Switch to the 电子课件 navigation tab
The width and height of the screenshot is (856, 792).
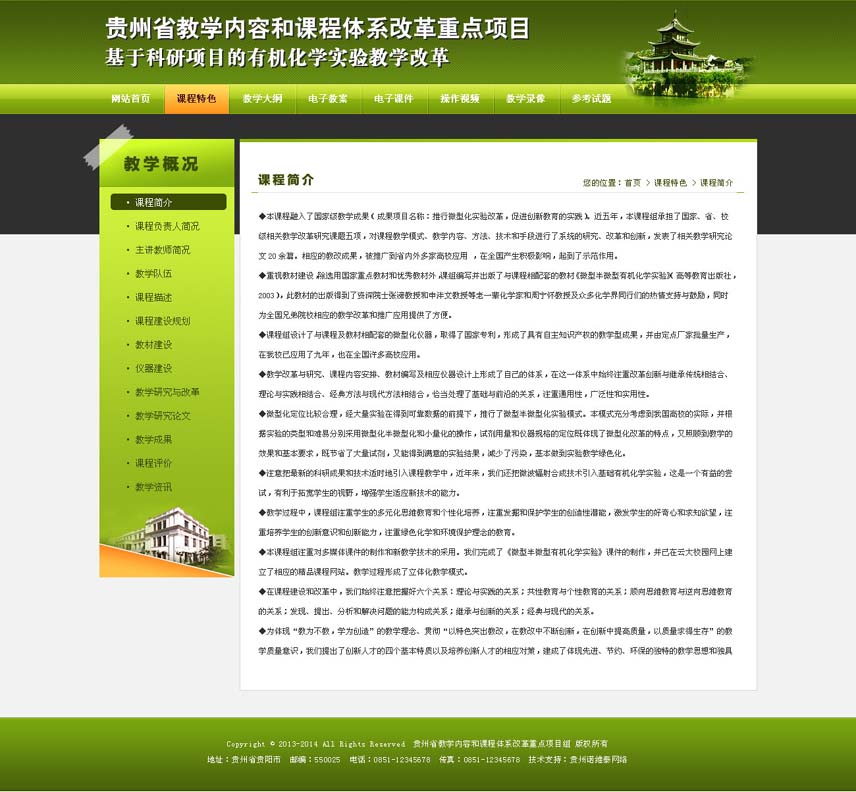(x=394, y=99)
